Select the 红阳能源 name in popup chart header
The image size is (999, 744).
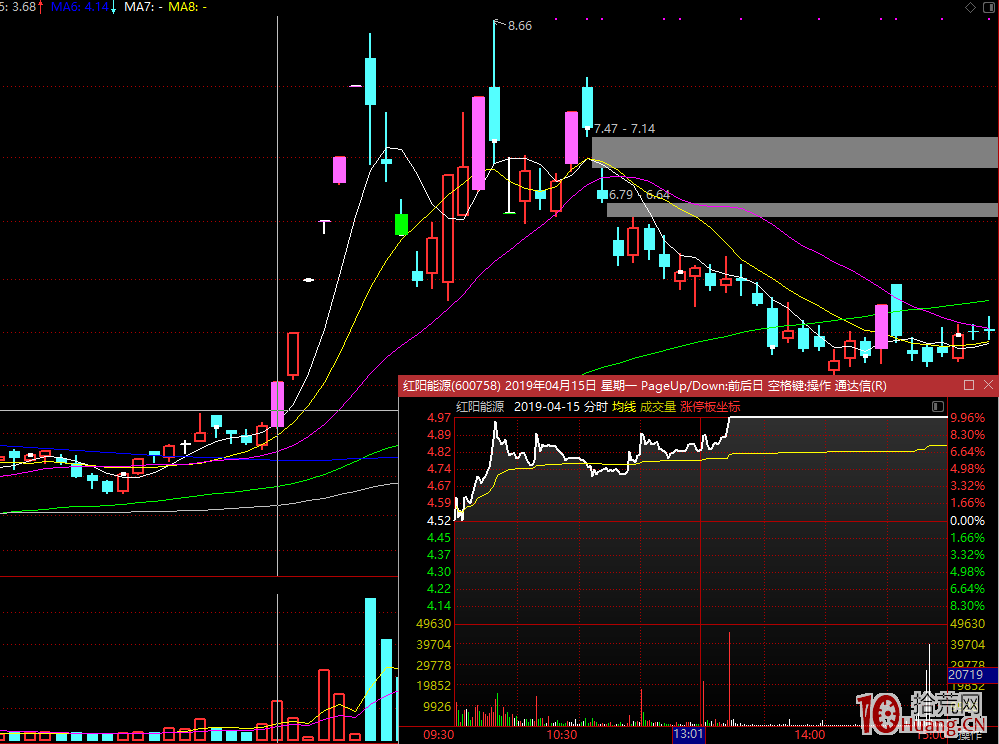pyautogui.click(x=480, y=406)
